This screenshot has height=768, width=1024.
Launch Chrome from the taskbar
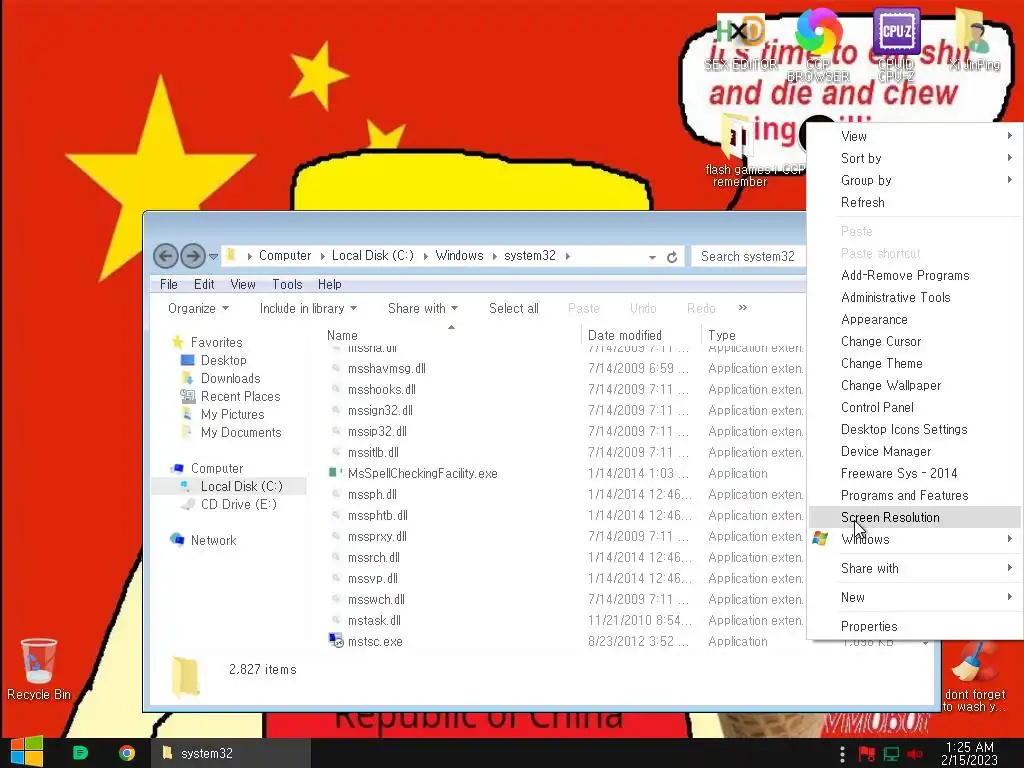127,753
